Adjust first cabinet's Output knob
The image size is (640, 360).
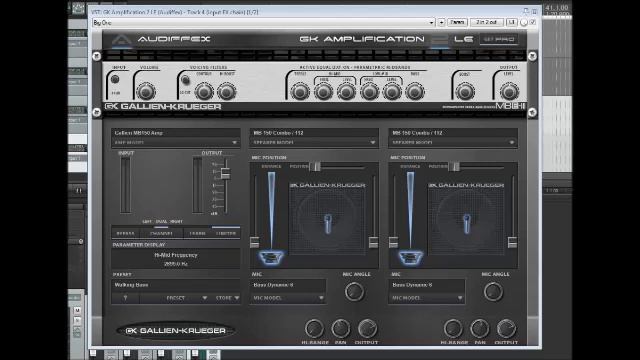367,328
